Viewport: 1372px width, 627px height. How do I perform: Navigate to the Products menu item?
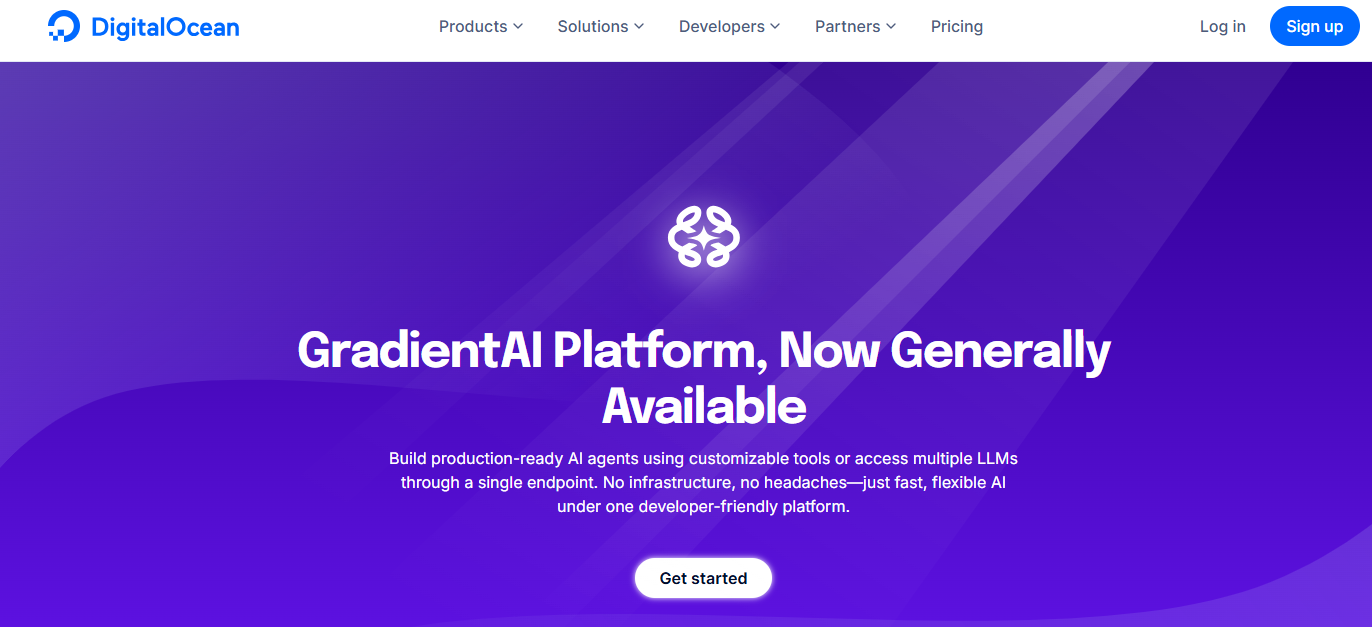pyautogui.click(x=473, y=26)
